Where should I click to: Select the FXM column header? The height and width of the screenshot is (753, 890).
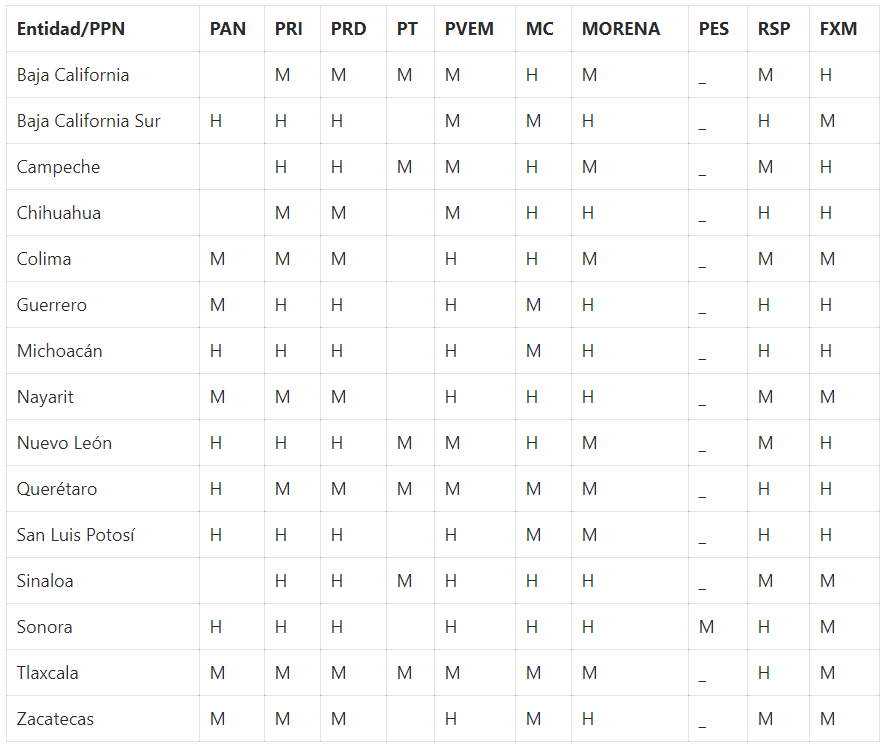(x=838, y=29)
